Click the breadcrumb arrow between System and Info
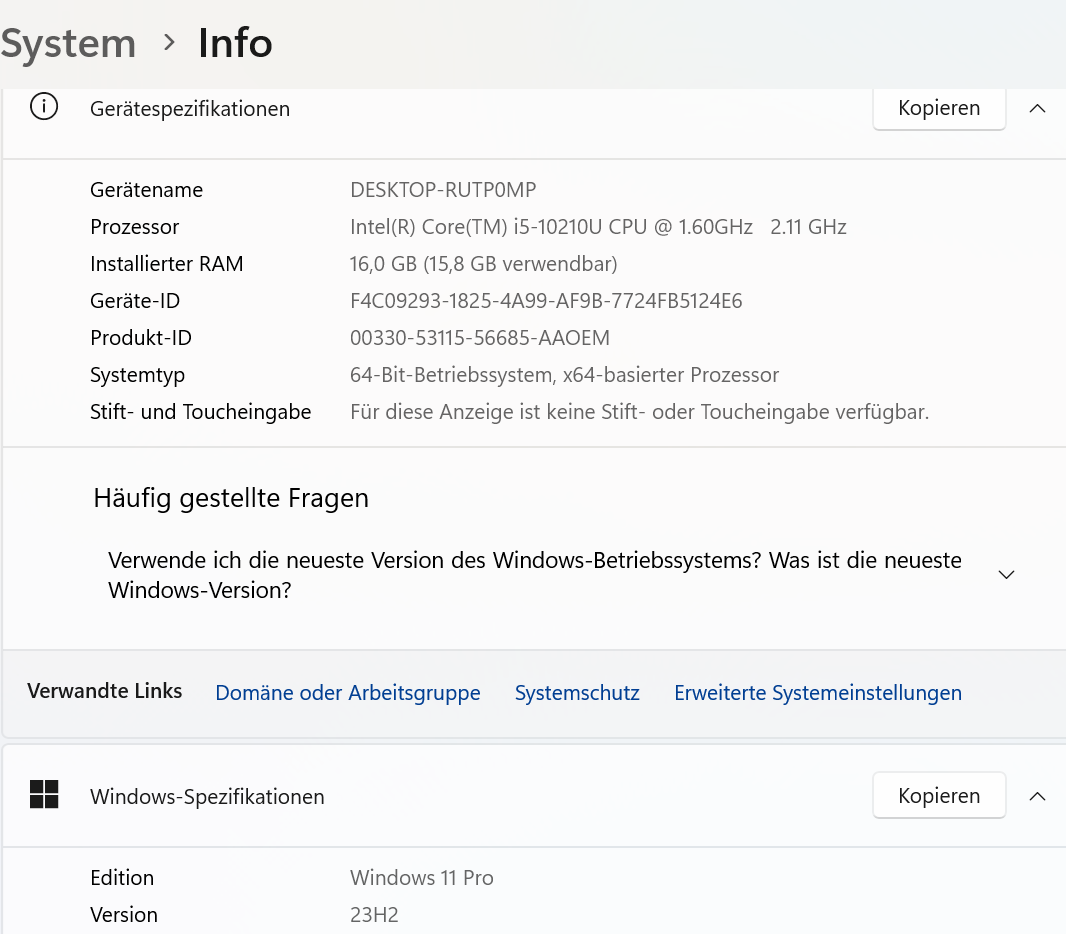1066x934 pixels. (169, 43)
